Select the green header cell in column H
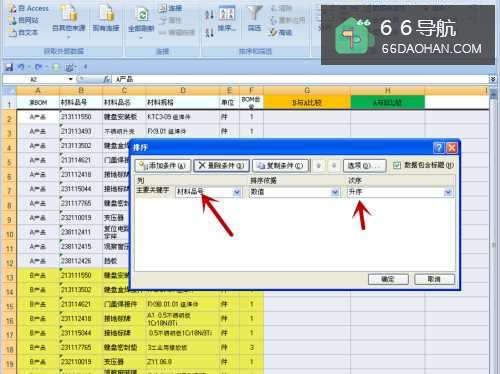This screenshot has height=374, width=500. click(387, 102)
